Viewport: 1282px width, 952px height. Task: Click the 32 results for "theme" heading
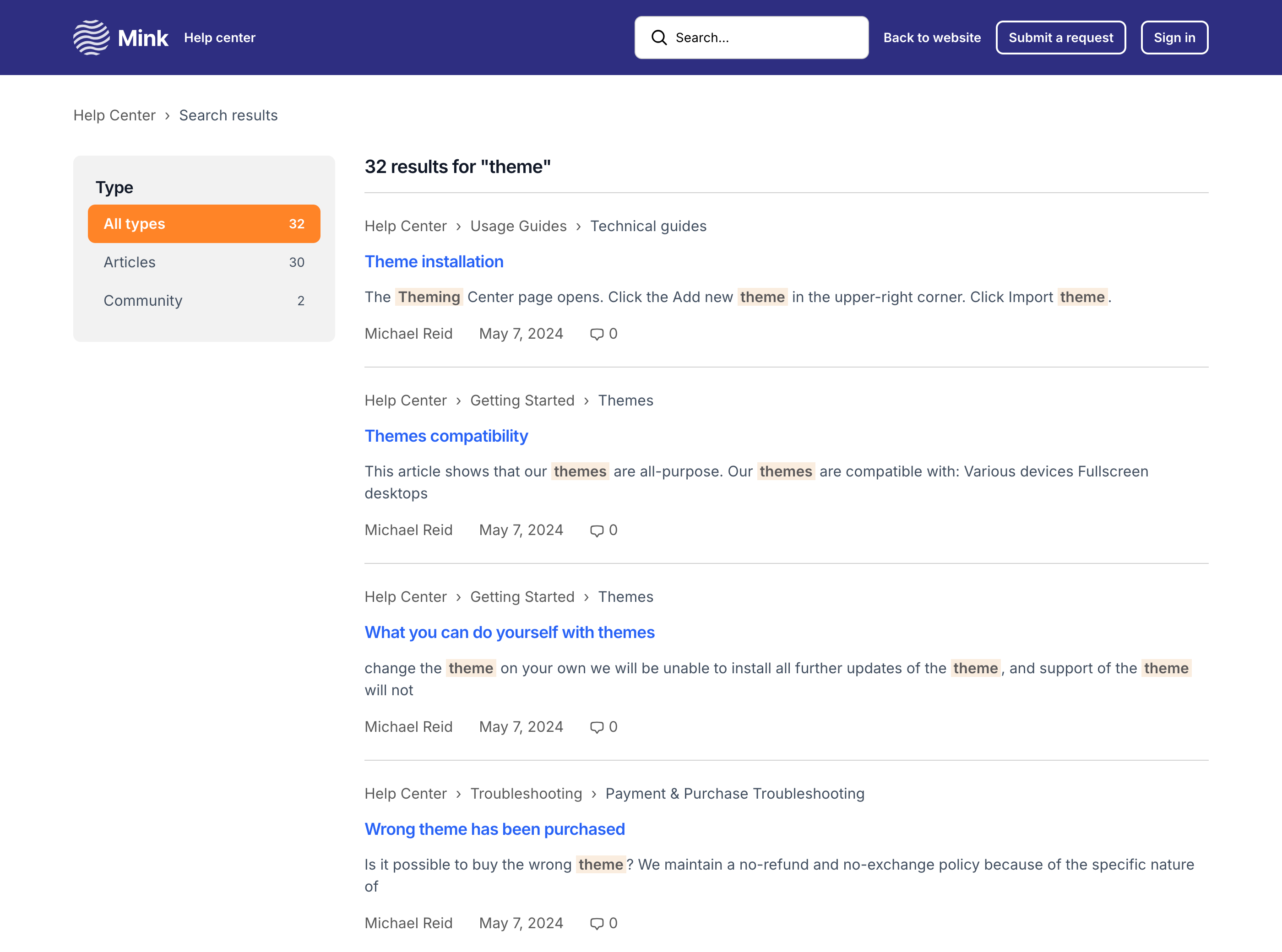[x=458, y=167]
